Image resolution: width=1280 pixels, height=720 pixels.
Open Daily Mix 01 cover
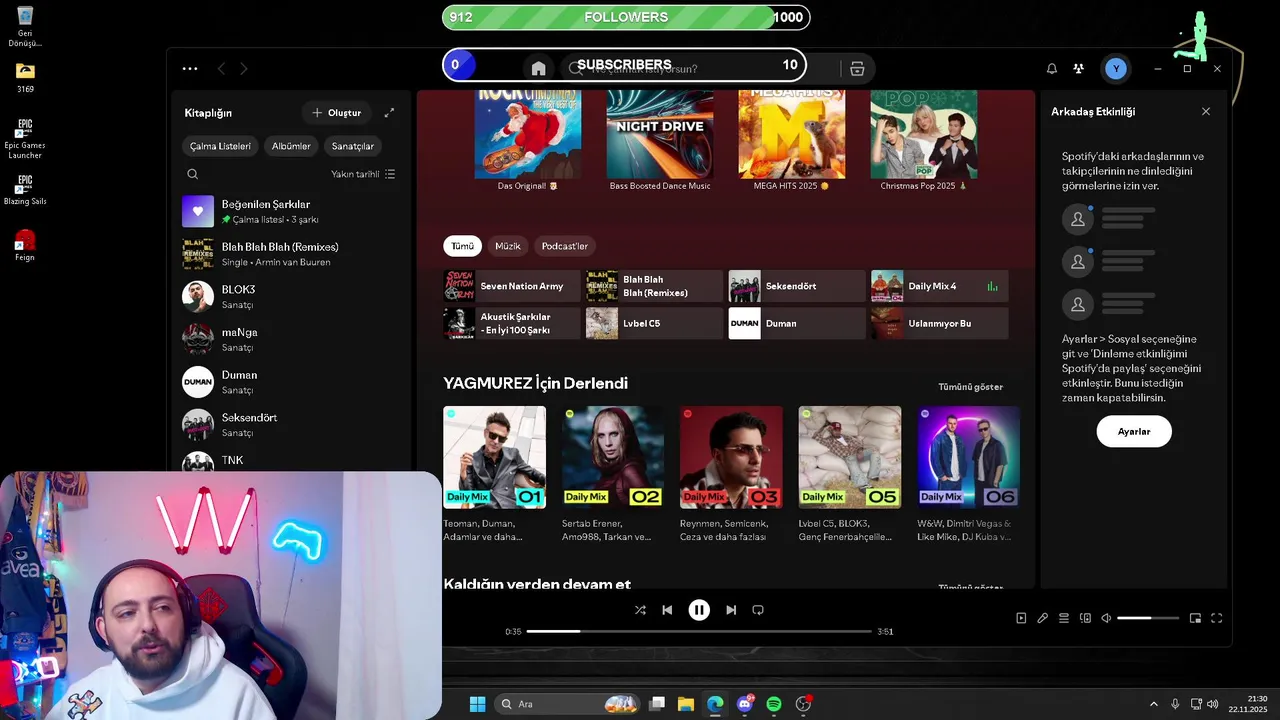[495, 457]
